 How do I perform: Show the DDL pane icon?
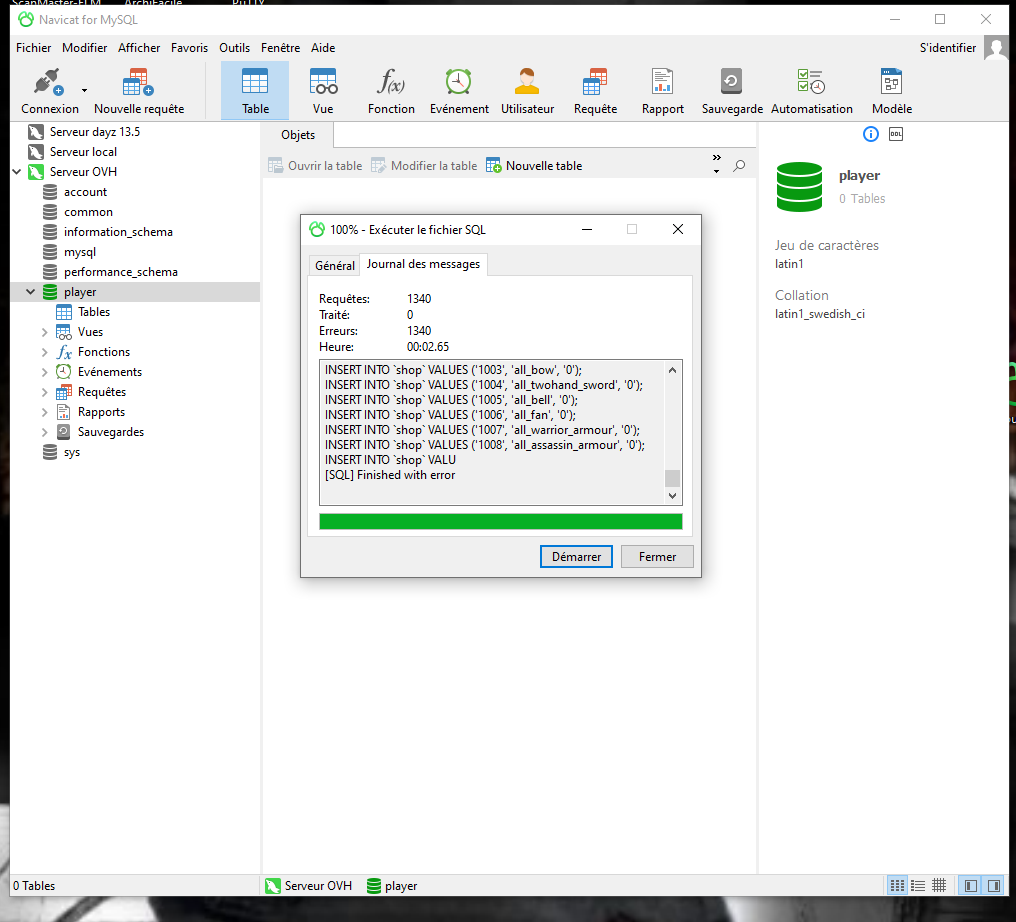tap(895, 134)
